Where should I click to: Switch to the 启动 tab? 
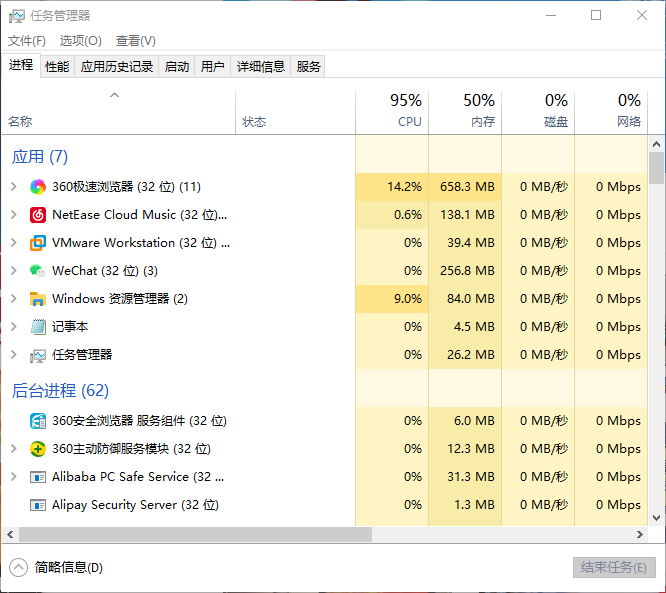click(x=177, y=67)
